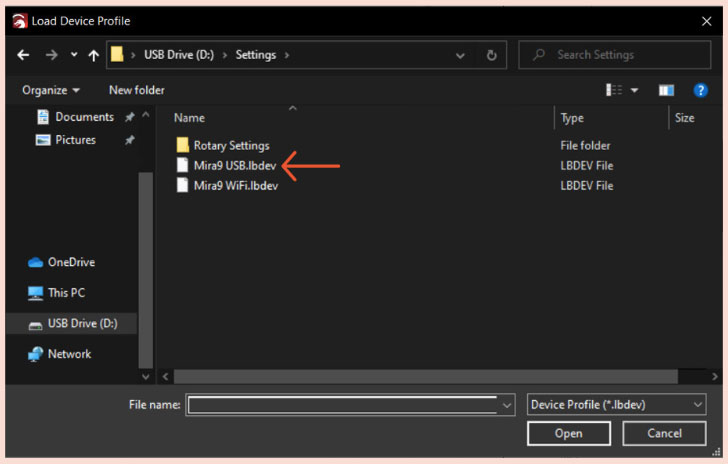Viewport: 728px width, 464px height.
Task: Click File folder type of Rotary Settings
Action: (585, 146)
